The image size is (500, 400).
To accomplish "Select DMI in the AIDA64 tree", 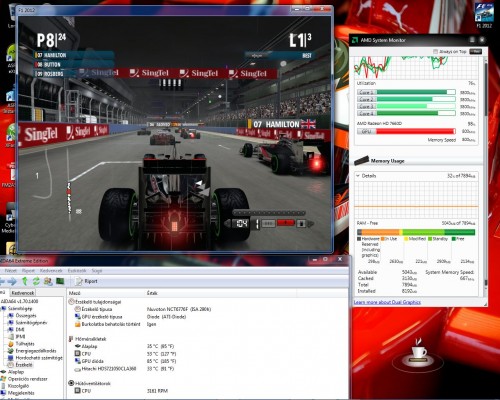I will pyautogui.click(x=20, y=330).
